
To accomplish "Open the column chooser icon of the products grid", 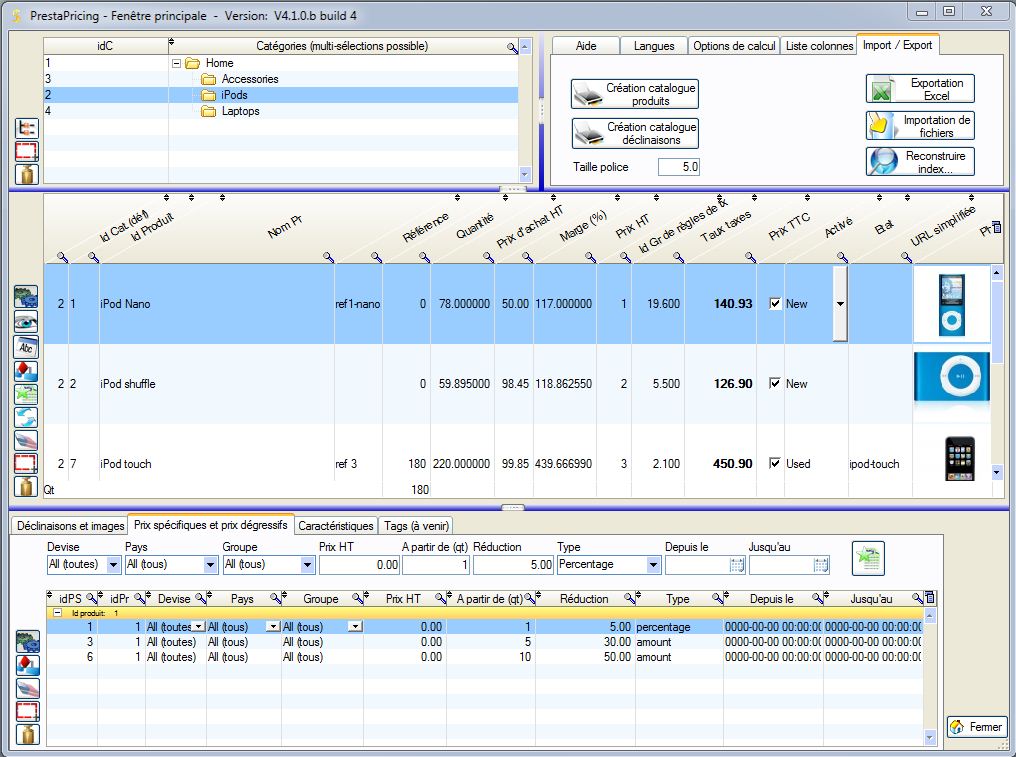I will pyautogui.click(x=997, y=227).
